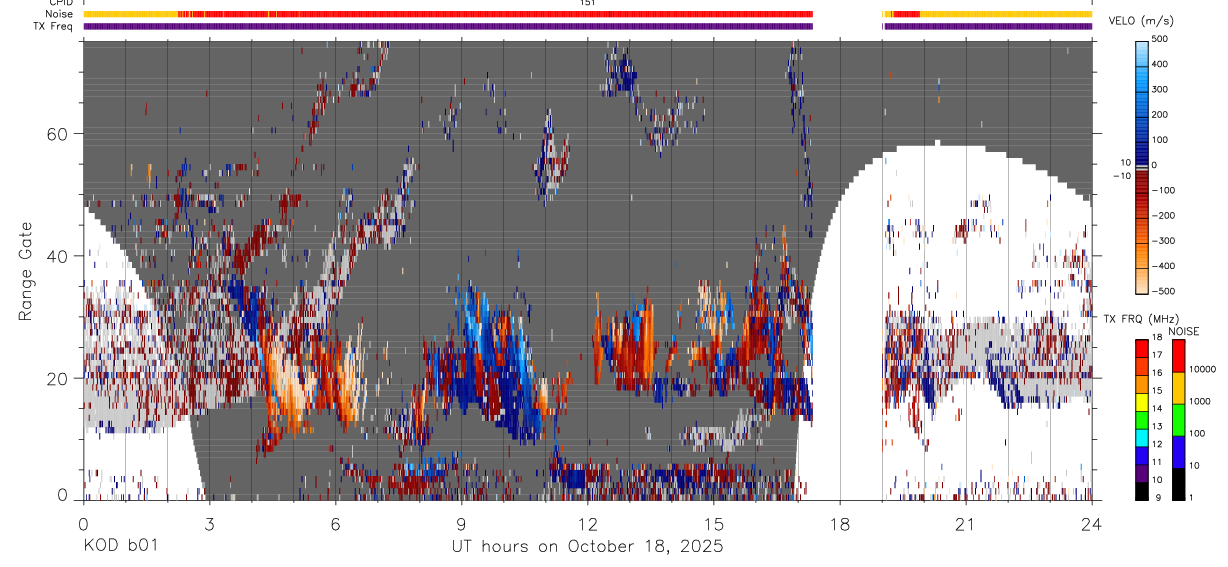Click the black segment of the NOISE legend
The height and width of the screenshot is (567, 1228).
click(1179, 484)
